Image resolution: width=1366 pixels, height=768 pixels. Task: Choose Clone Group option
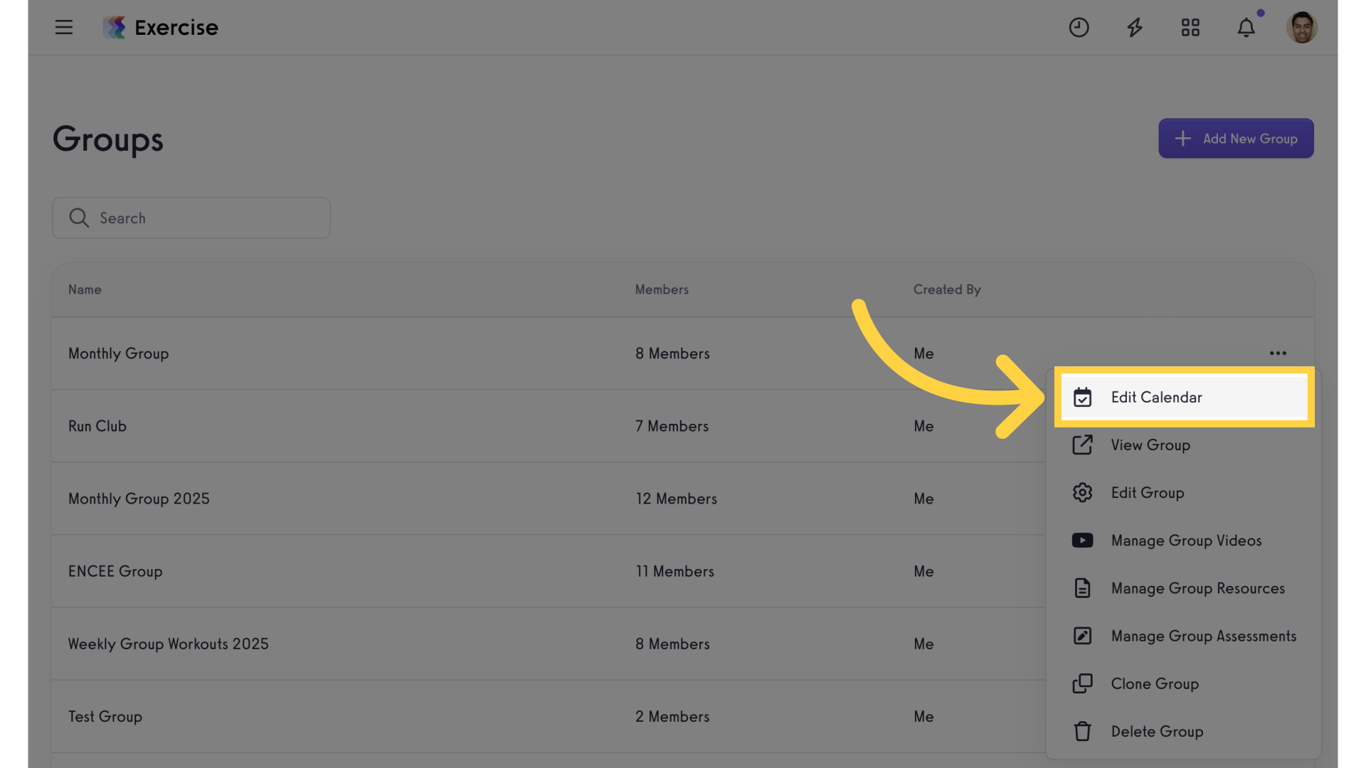pos(1154,684)
